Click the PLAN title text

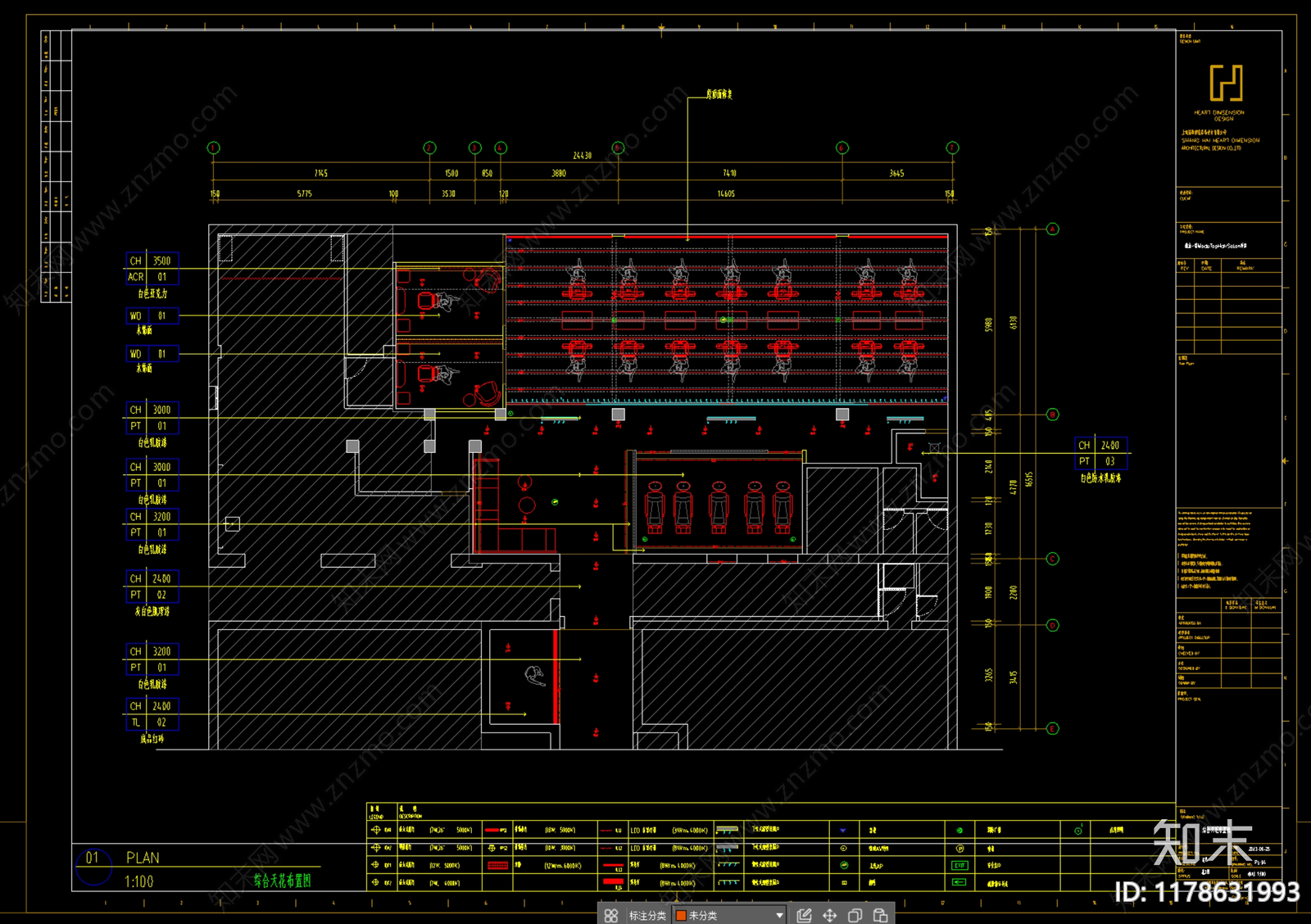click(143, 858)
